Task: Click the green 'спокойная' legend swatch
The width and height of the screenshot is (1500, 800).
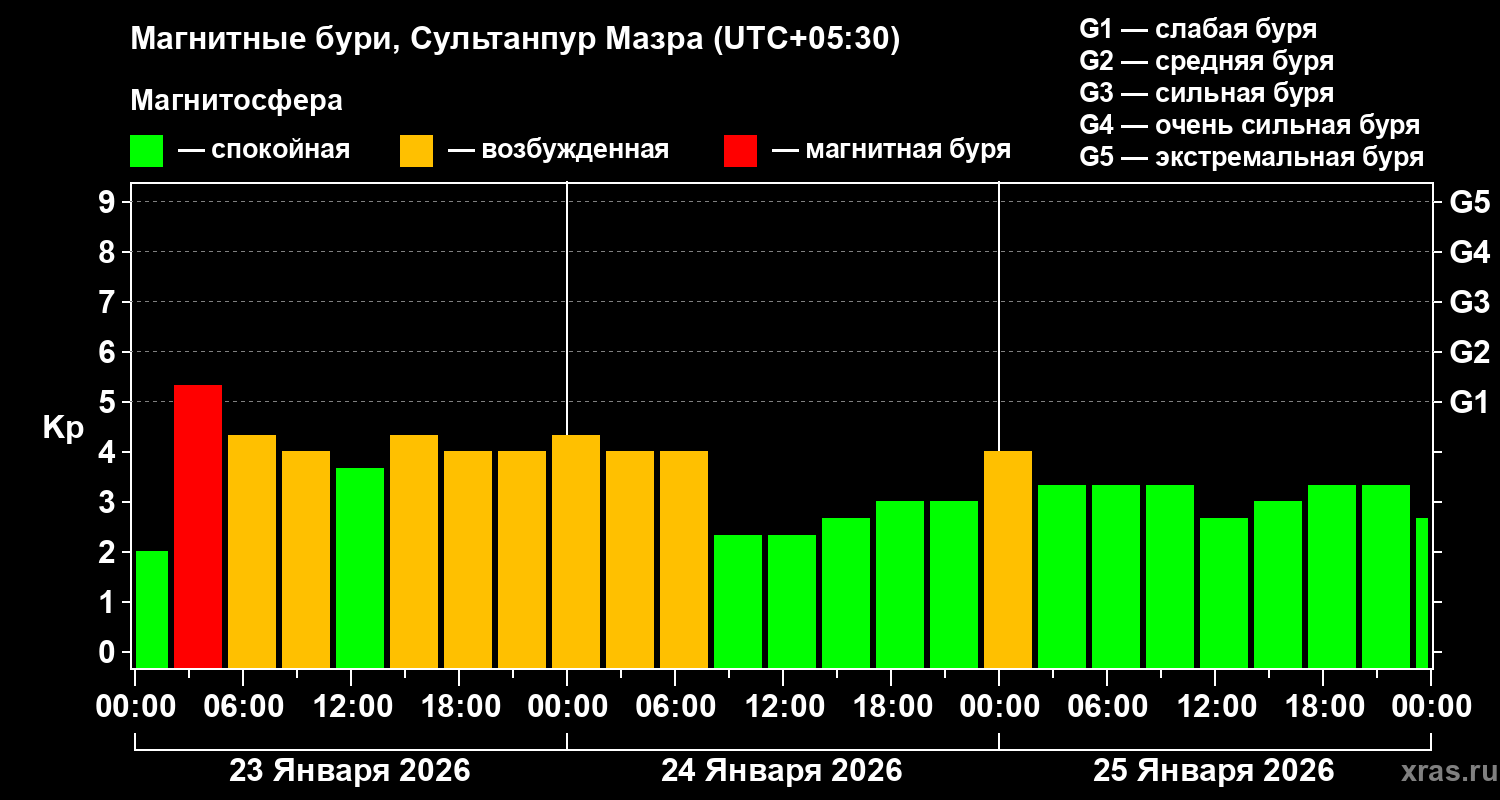Action: tap(146, 150)
